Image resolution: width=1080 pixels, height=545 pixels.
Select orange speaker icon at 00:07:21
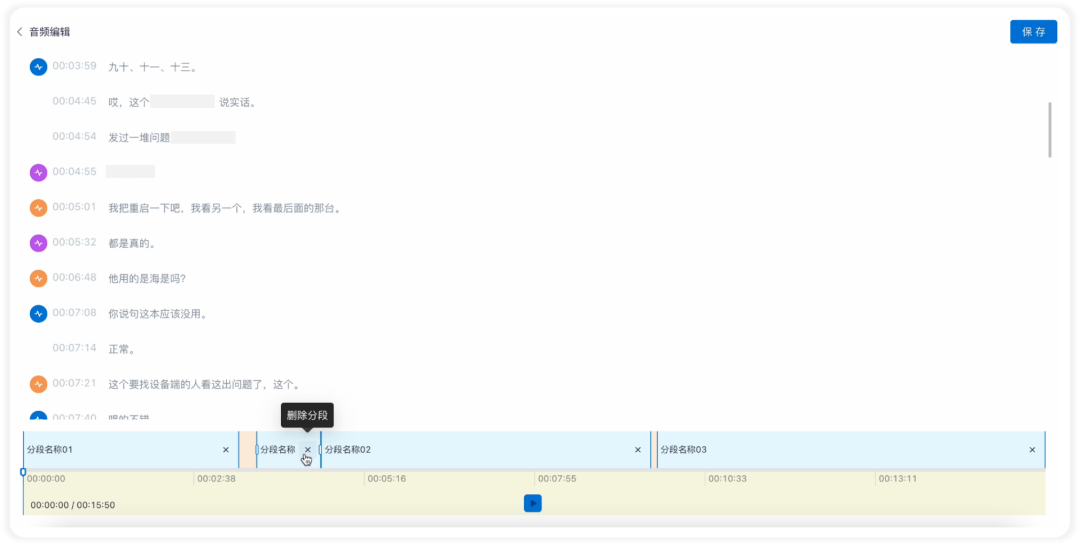[39, 384]
